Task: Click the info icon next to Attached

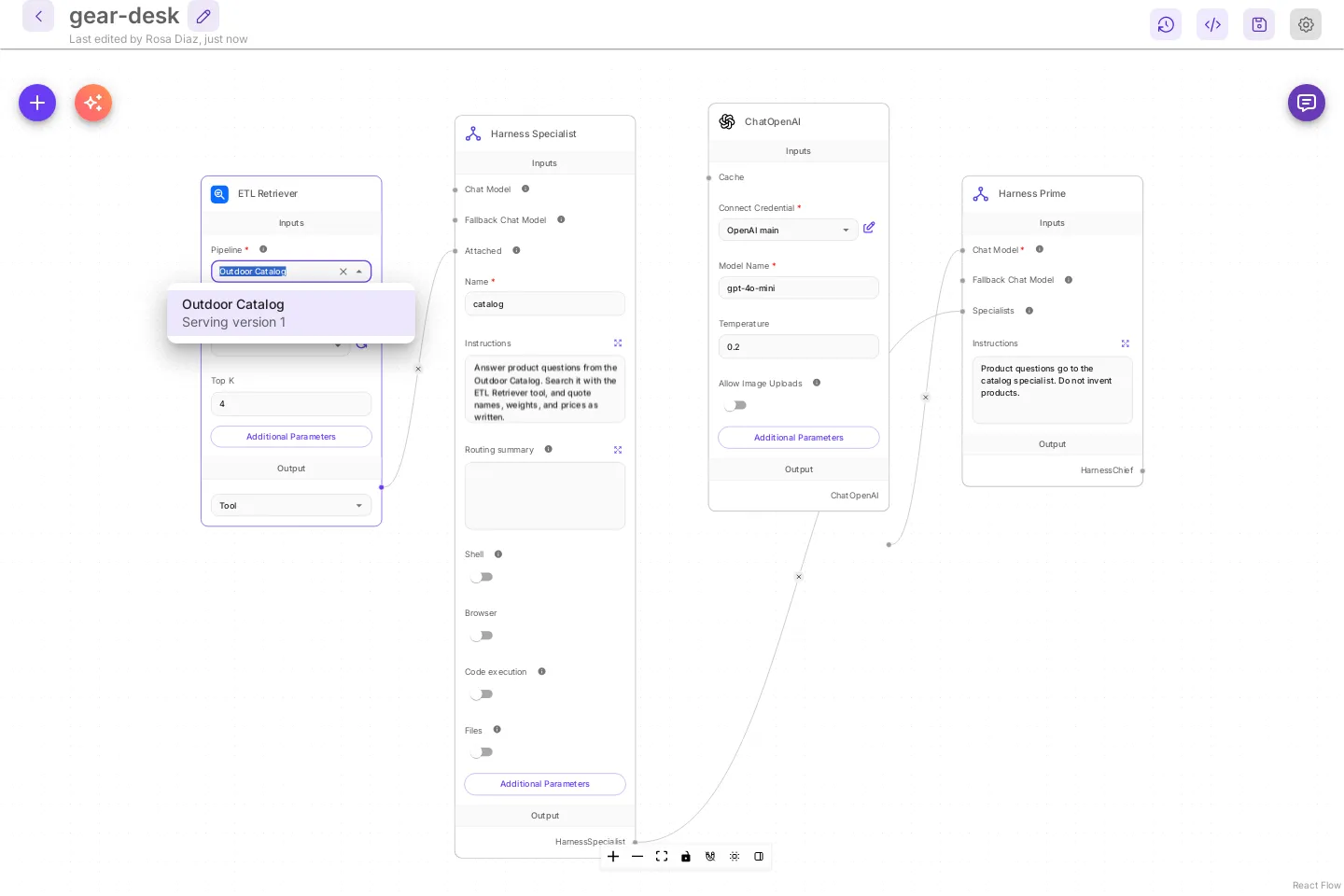Action: coord(516,250)
